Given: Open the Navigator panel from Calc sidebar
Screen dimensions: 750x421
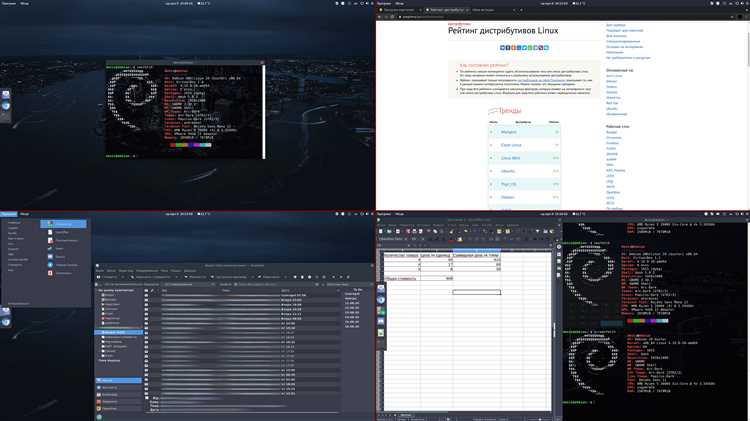Looking at the screenshot, I should point(559,268).
